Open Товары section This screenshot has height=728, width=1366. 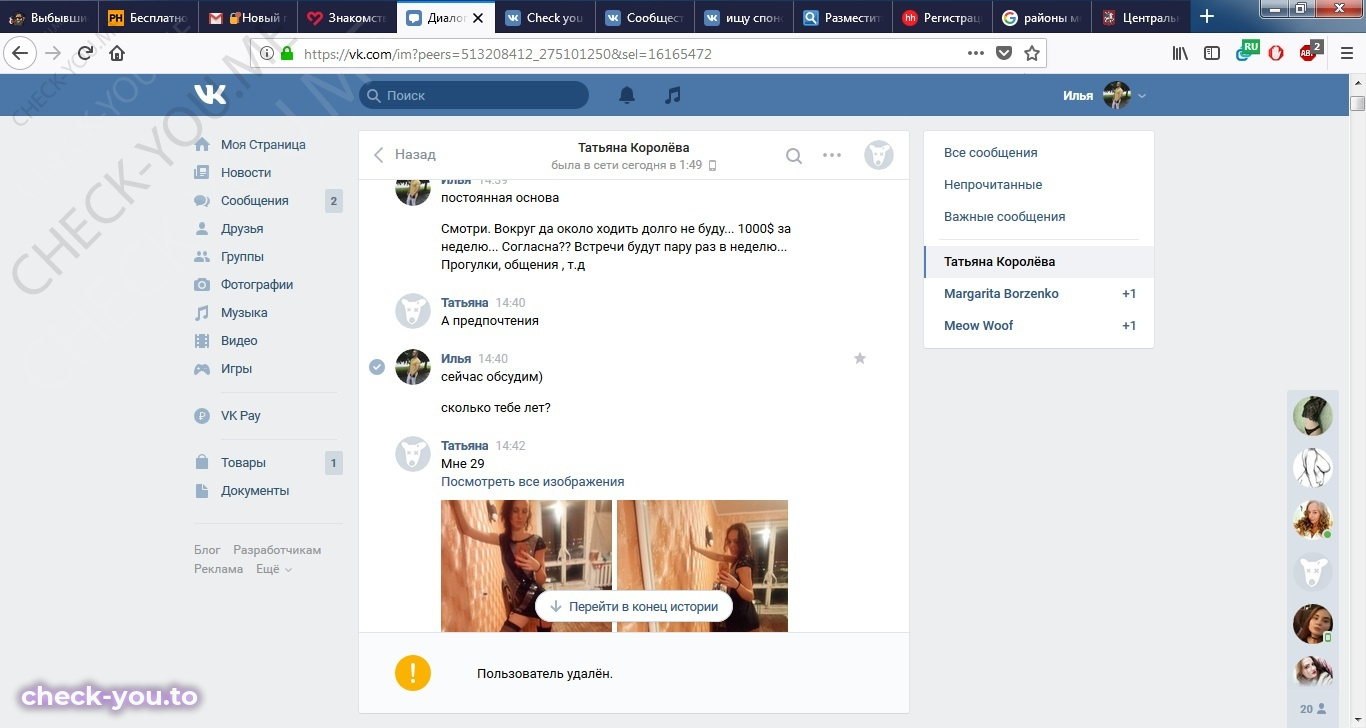click(x=243, y=462)
